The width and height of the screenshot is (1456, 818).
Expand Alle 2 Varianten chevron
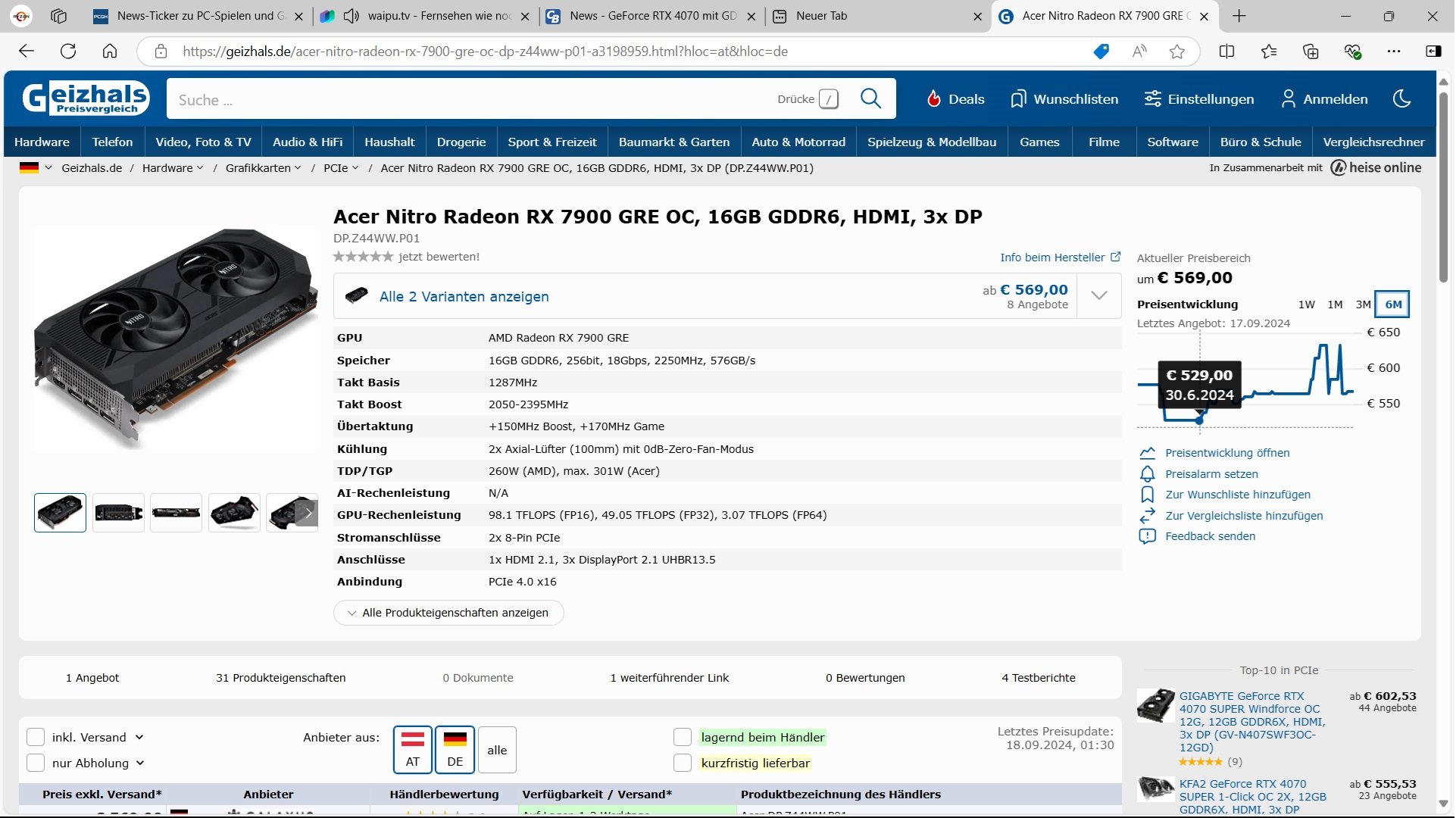tap(1099, 296)
